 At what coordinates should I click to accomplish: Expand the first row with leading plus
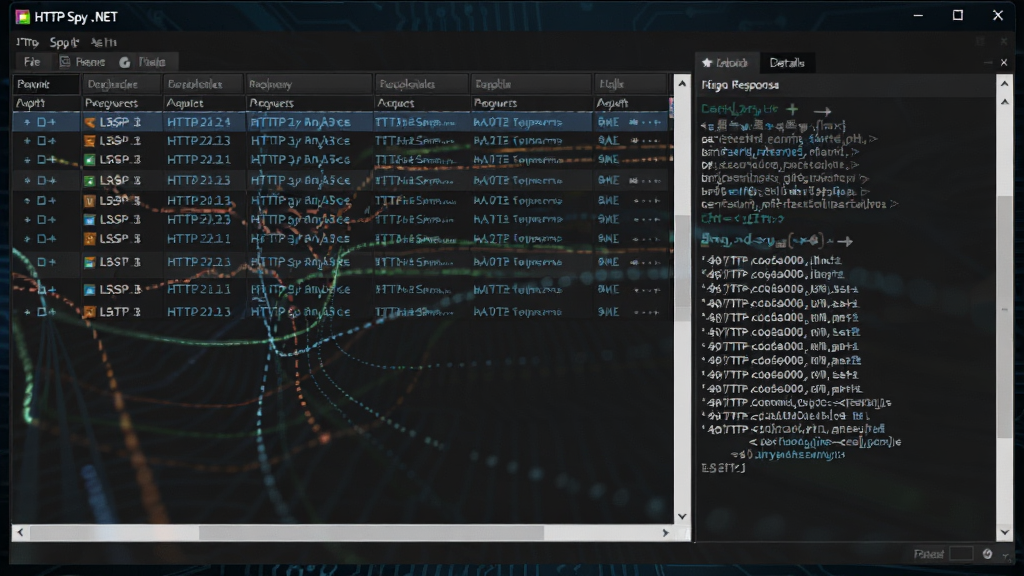tap(27, 122)
